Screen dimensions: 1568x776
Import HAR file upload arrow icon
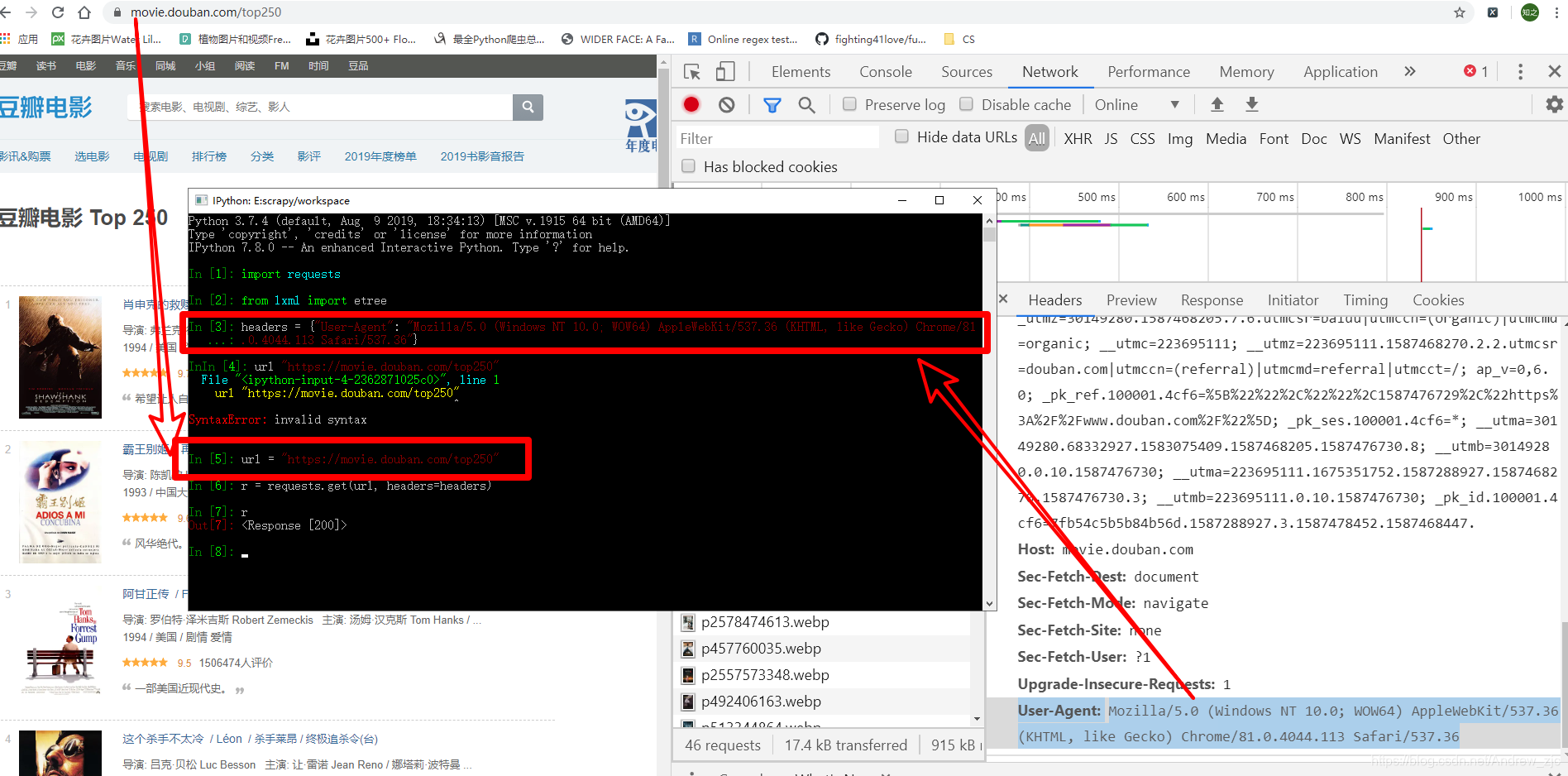pos(1217,104)
